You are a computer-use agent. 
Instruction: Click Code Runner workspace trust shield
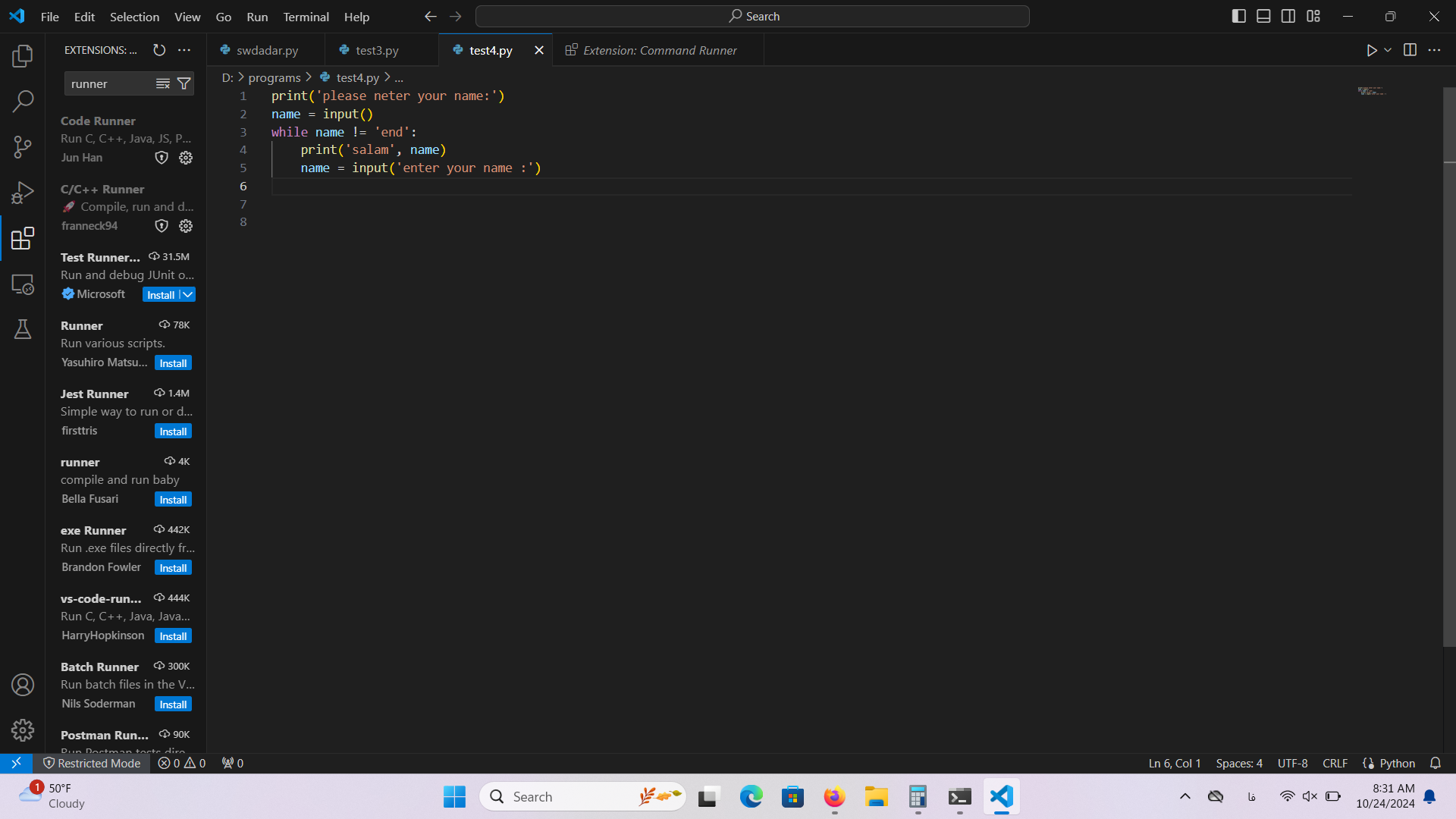tap(162, 158)
